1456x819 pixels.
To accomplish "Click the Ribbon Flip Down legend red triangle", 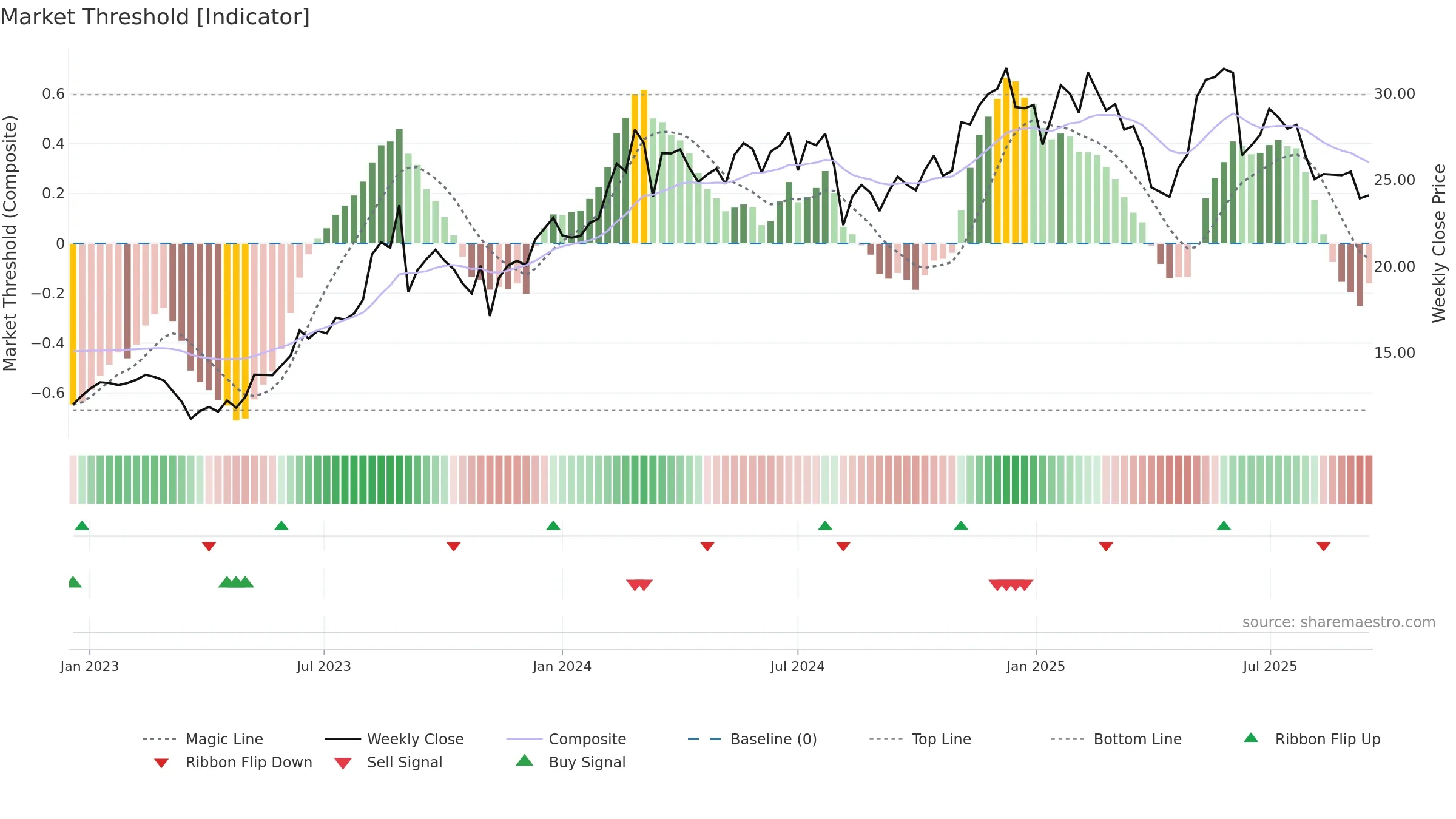I will tap(161, 763).
